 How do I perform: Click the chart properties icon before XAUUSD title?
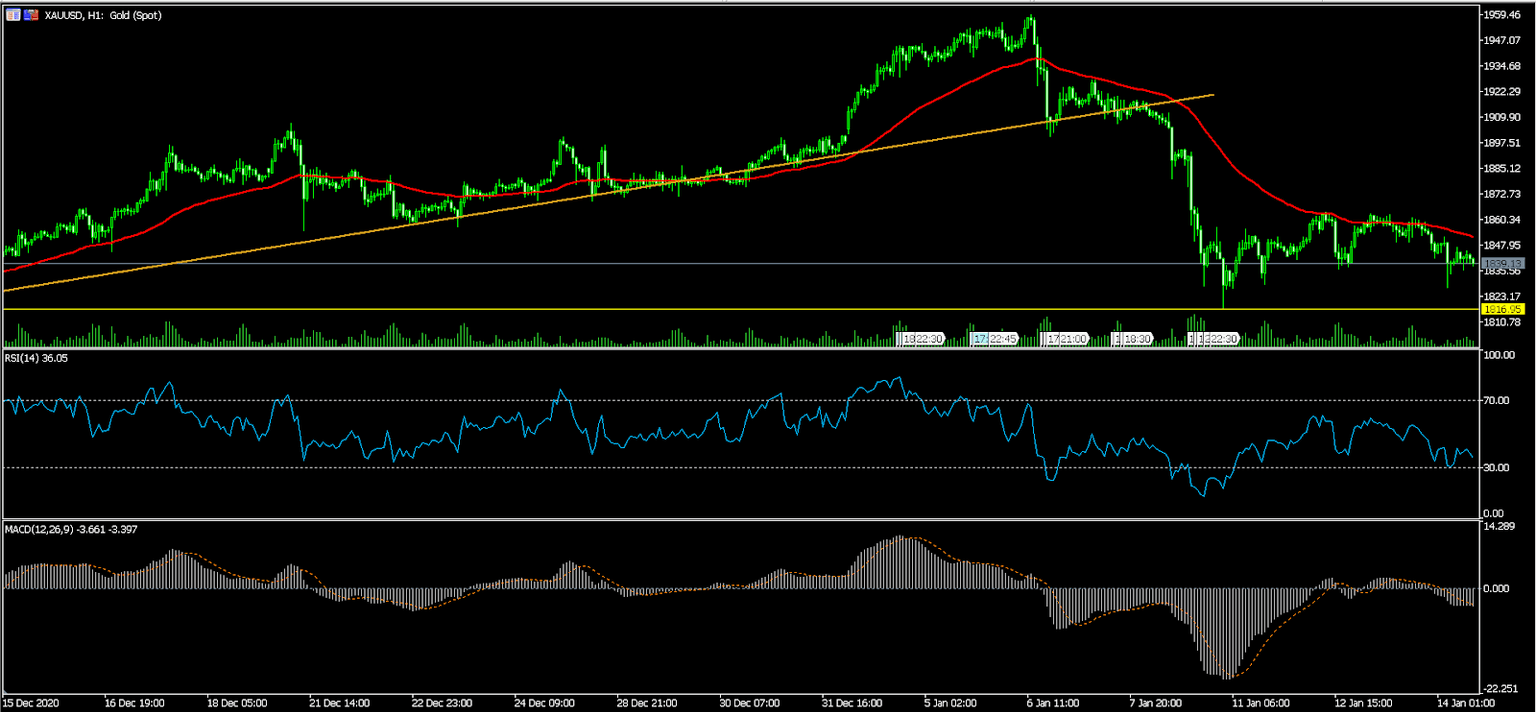pos(13,14)
